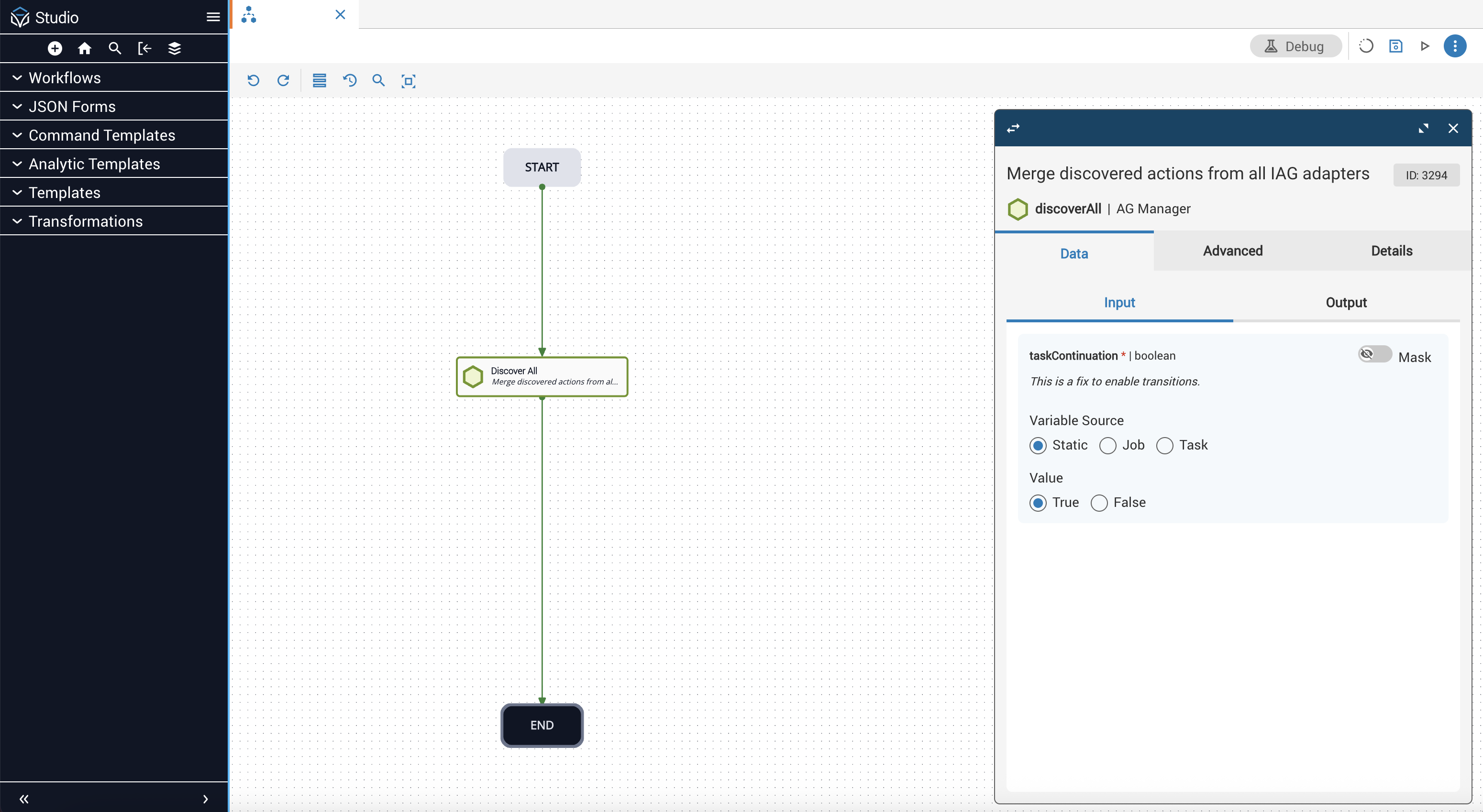Click the Debug button
1483x812 pixels.
1295,46
